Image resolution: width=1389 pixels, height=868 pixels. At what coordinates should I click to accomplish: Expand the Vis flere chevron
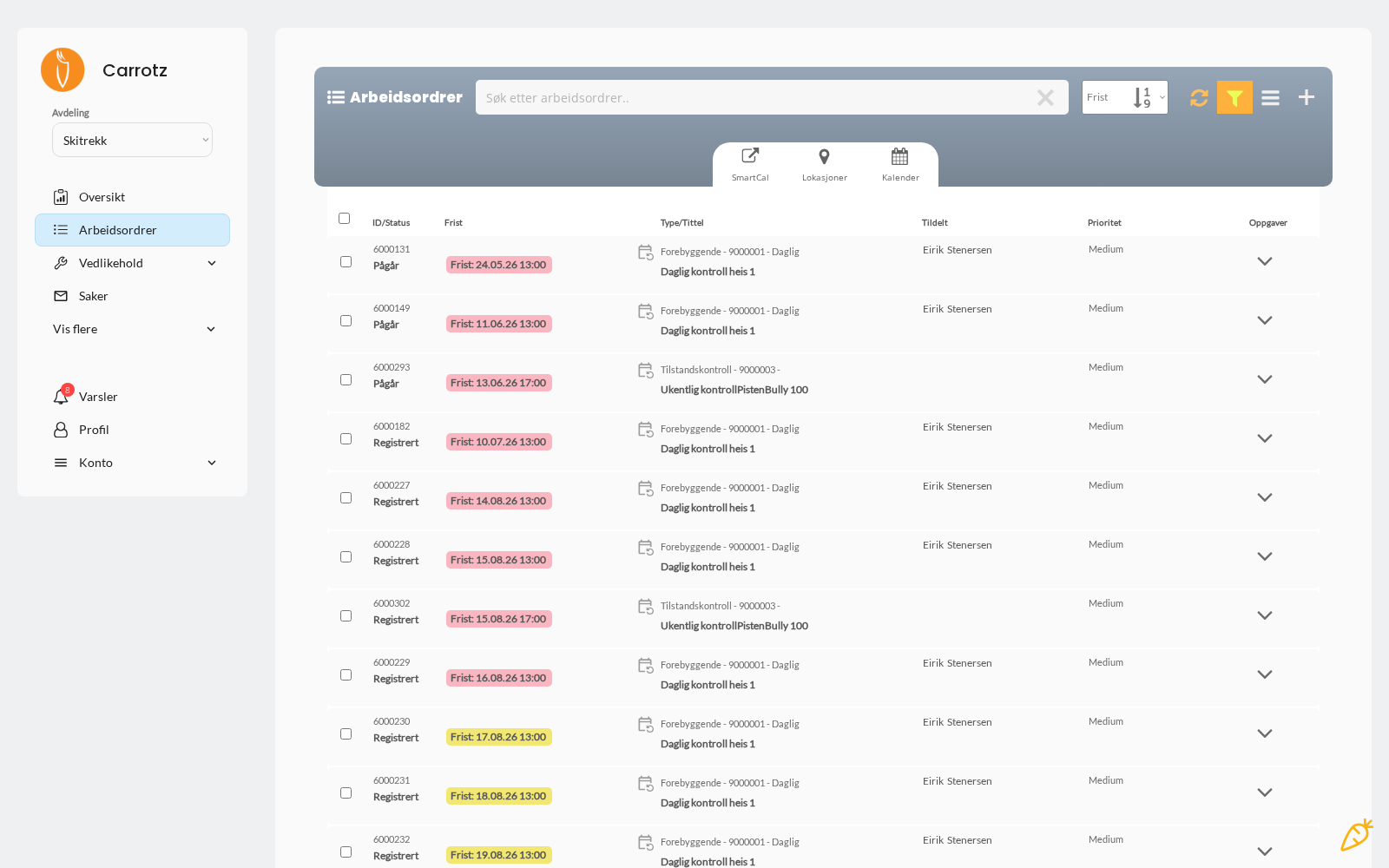[x=211, y=329]
